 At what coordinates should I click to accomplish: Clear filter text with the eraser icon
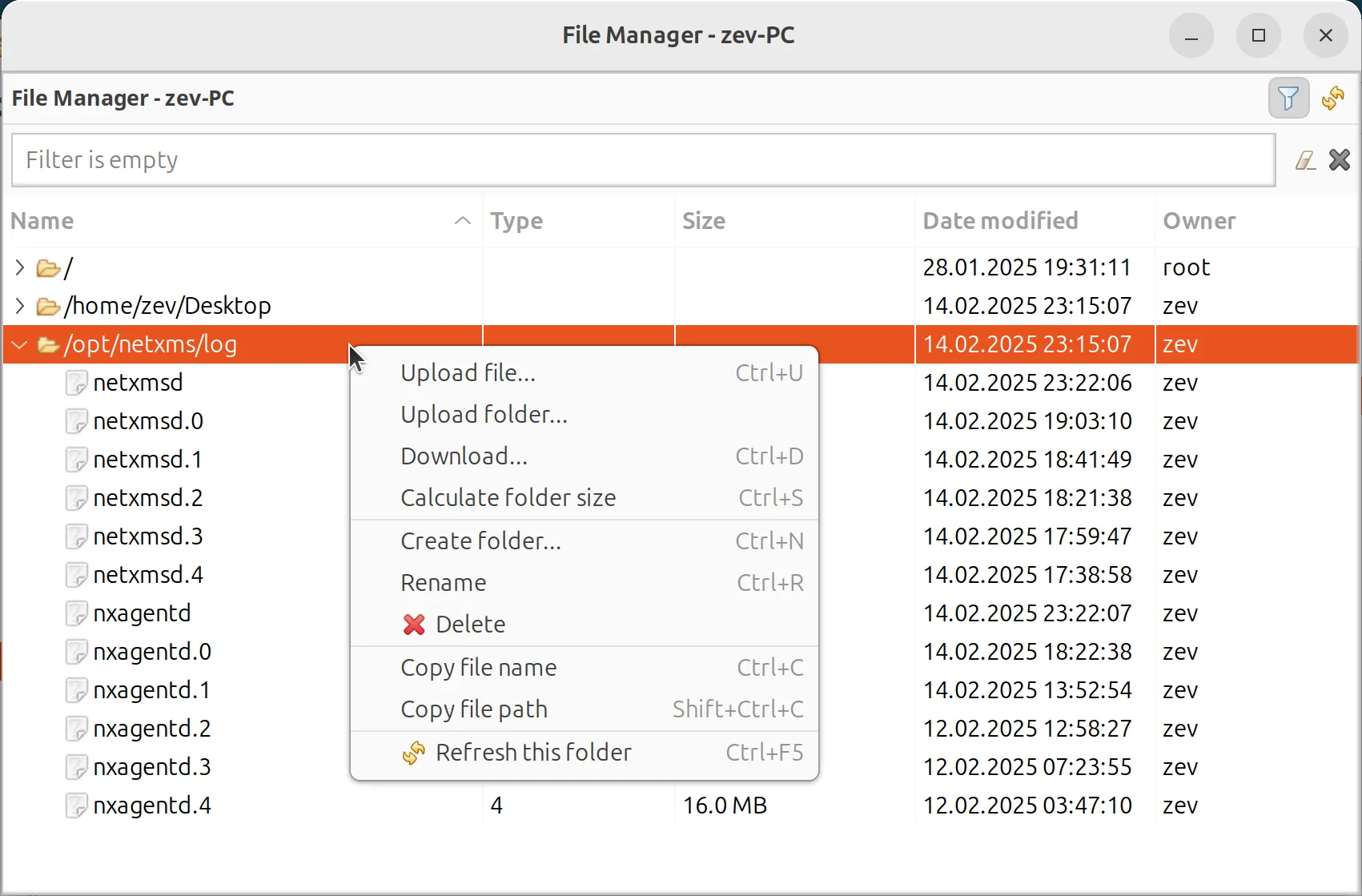click(x=1305, y=159)
